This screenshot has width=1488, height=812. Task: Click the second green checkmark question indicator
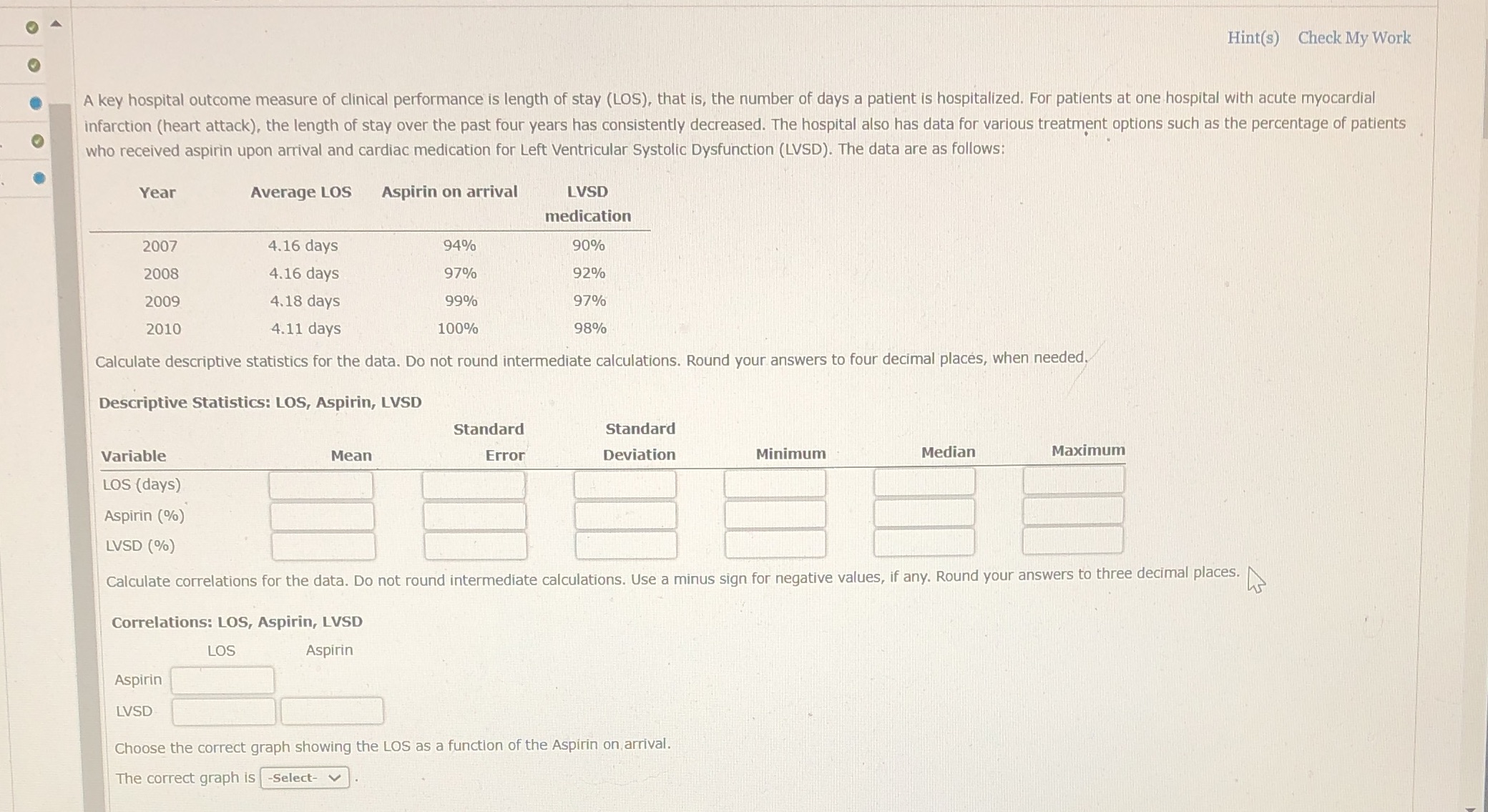click(33, 64)
